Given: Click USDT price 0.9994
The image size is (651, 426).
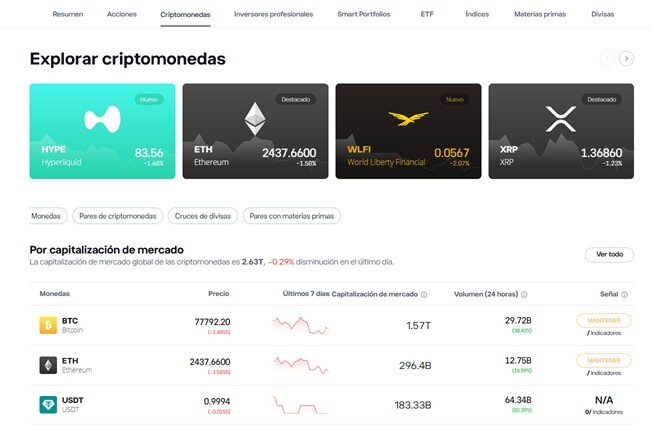Looking at the screenshot, I should [x=217, y=402].
